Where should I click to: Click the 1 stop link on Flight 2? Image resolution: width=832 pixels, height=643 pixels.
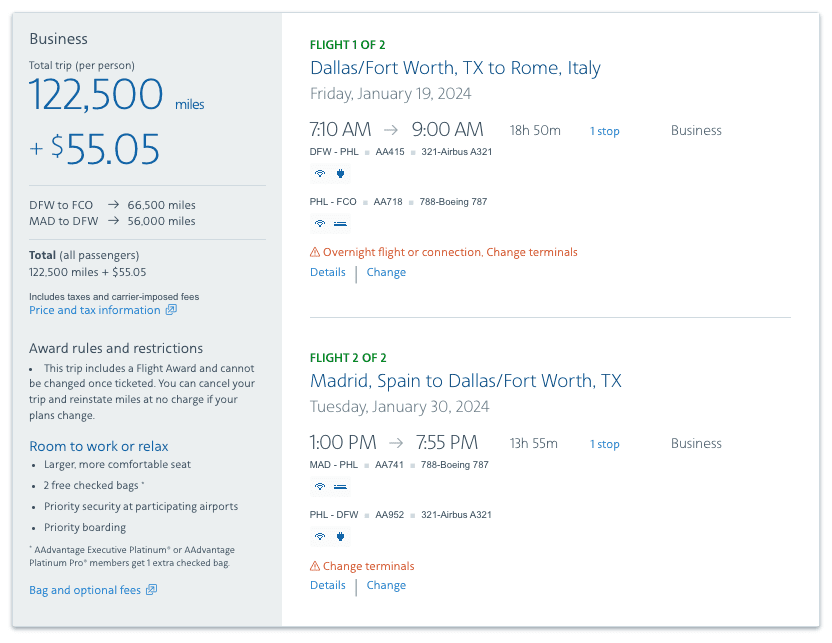tap(604, 443)
